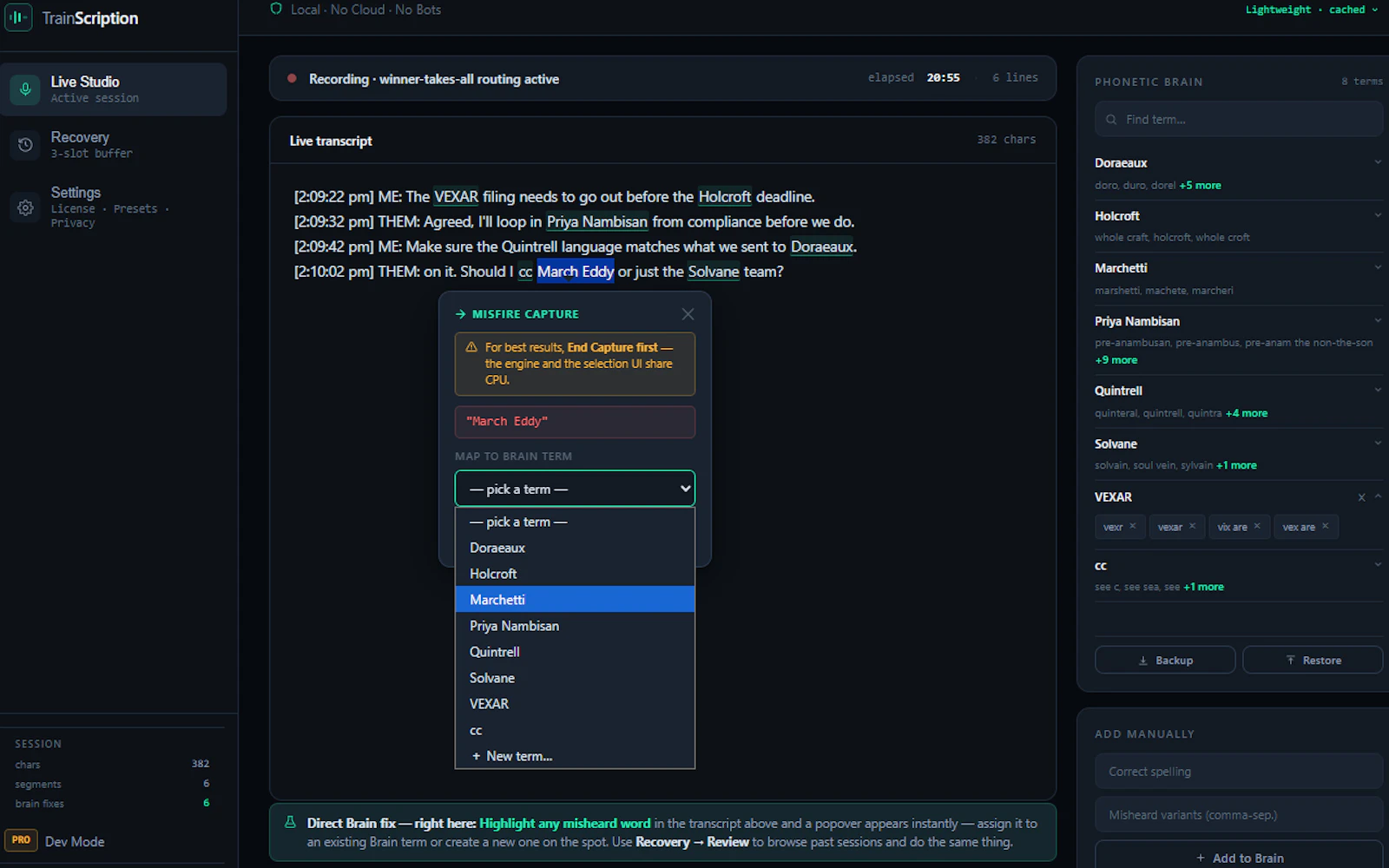
Task: Click the flask icon in Direct Brain fix tip
Action: tap(290, 822)
